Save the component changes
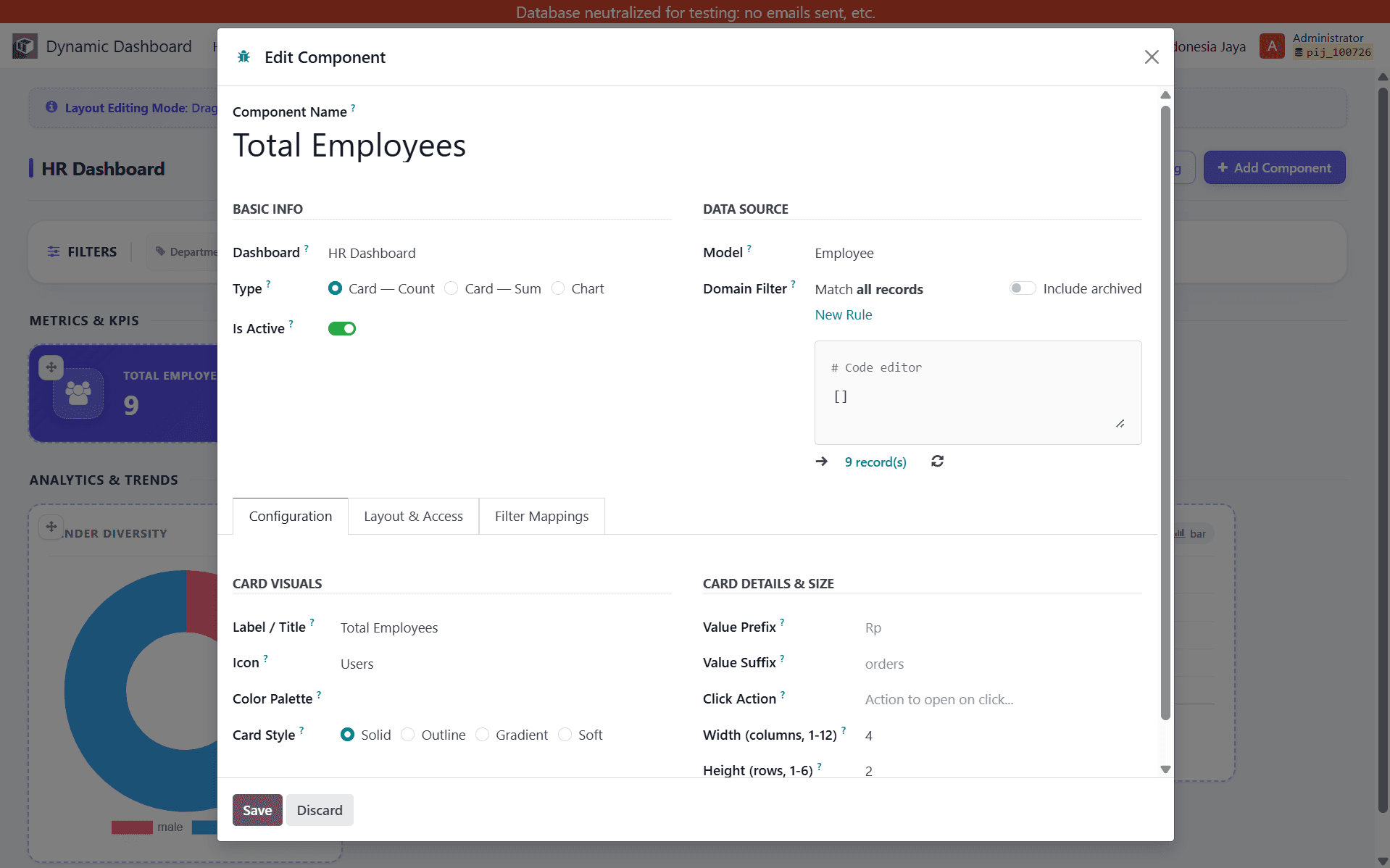1390x868 pixels. (257, 810)
